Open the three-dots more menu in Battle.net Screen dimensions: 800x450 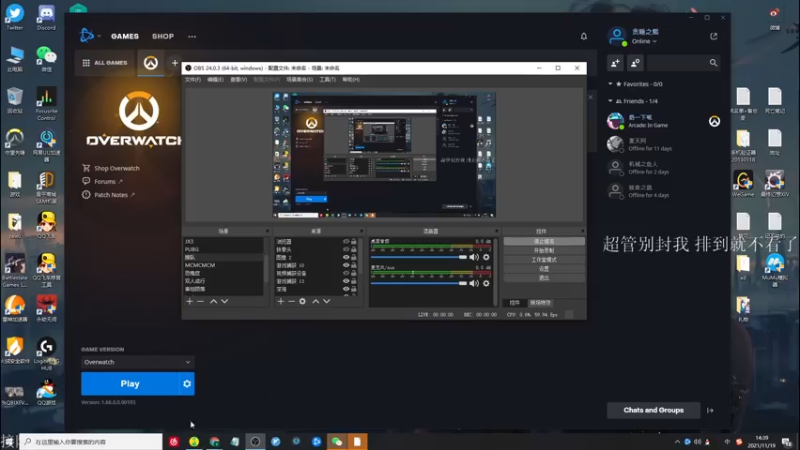[x=192, y=36]
